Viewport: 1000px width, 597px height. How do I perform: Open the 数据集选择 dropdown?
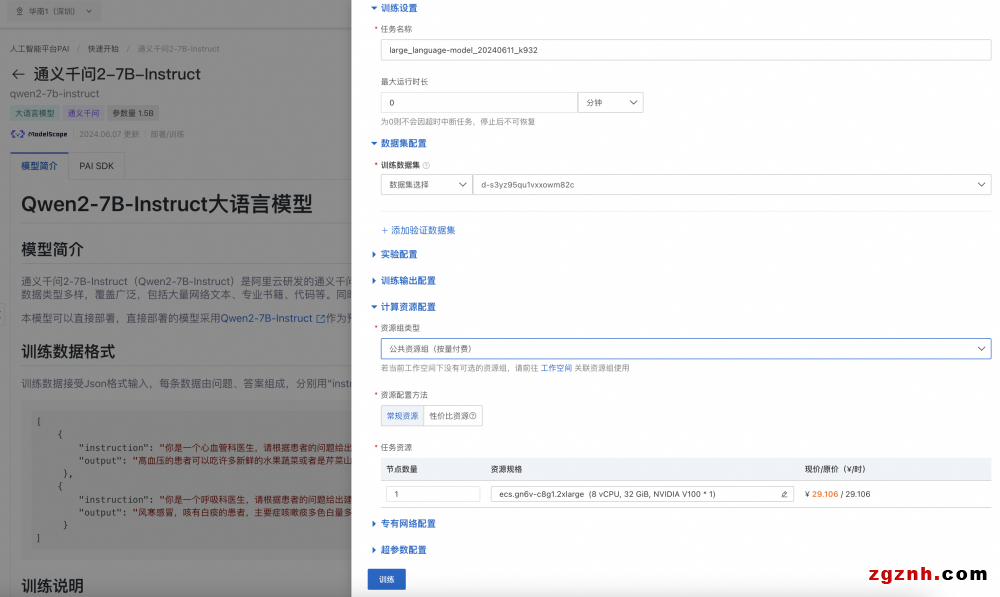coord(426,185)
